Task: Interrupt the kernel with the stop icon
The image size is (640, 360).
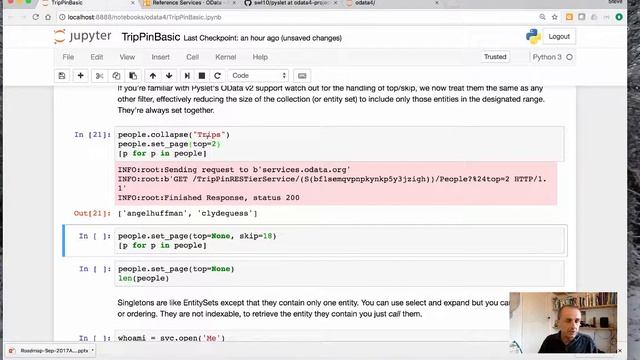Action: pyautogui.click(x=202, y=76)
